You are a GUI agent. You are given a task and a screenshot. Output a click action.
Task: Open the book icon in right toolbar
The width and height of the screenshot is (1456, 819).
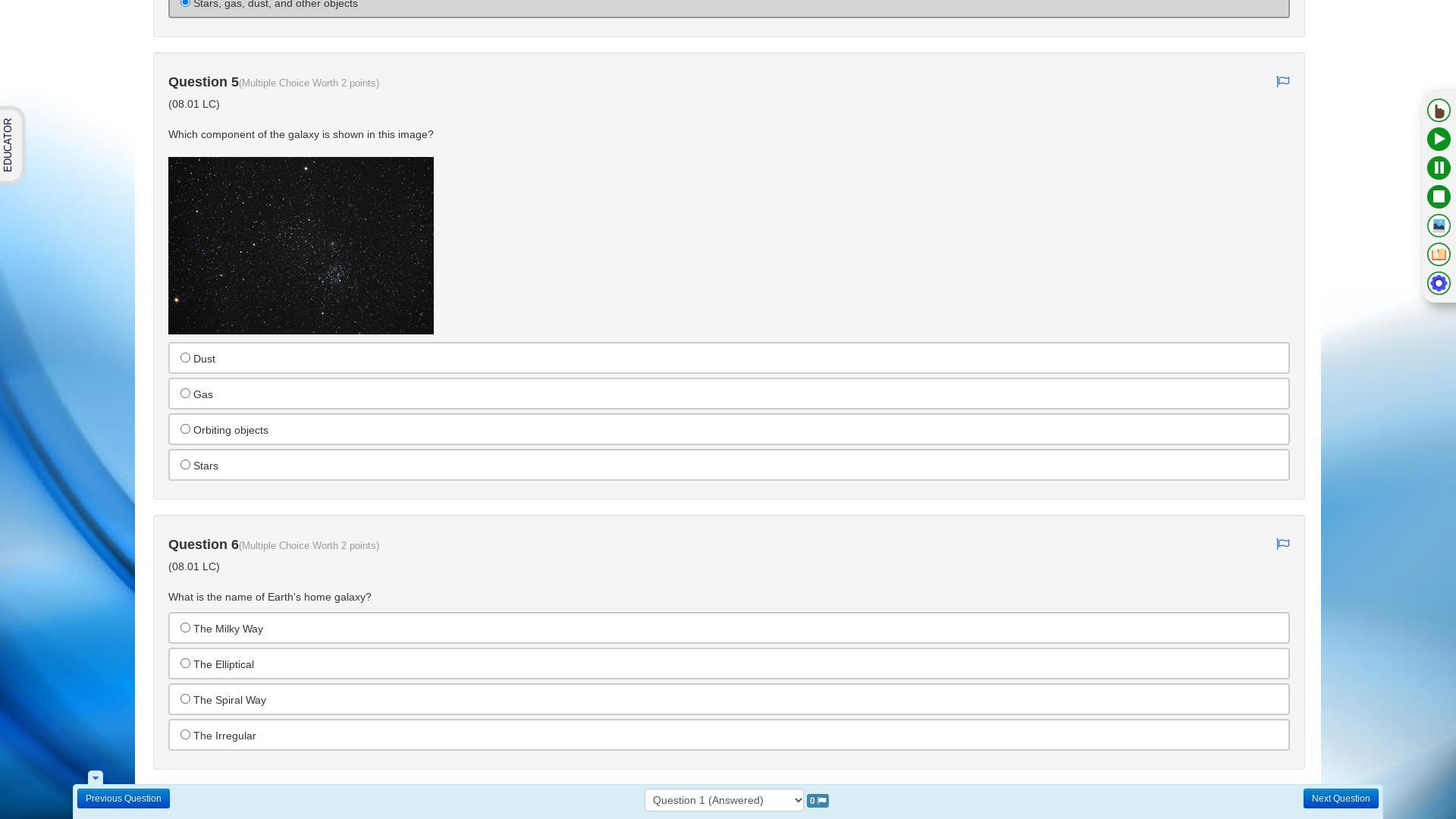[1439, 255]
